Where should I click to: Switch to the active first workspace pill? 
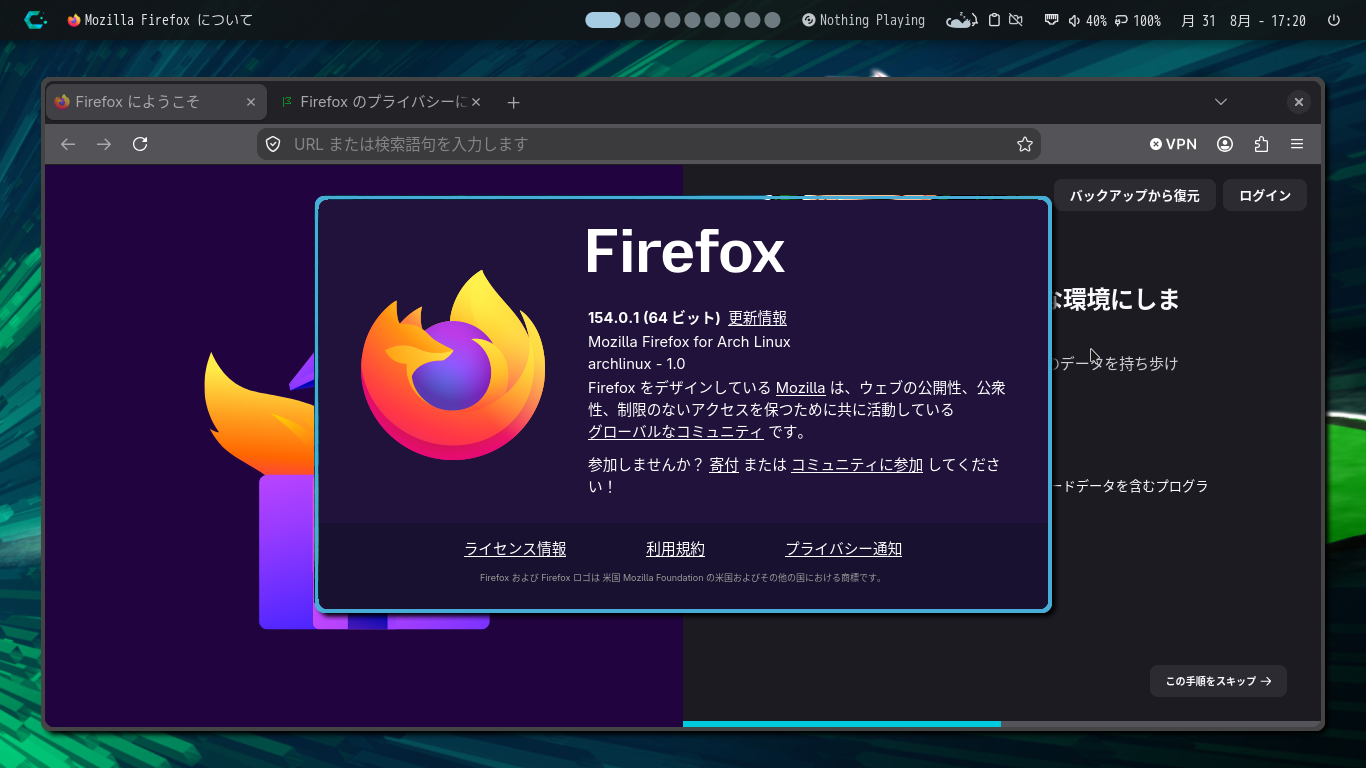click(x=603, y=20)
